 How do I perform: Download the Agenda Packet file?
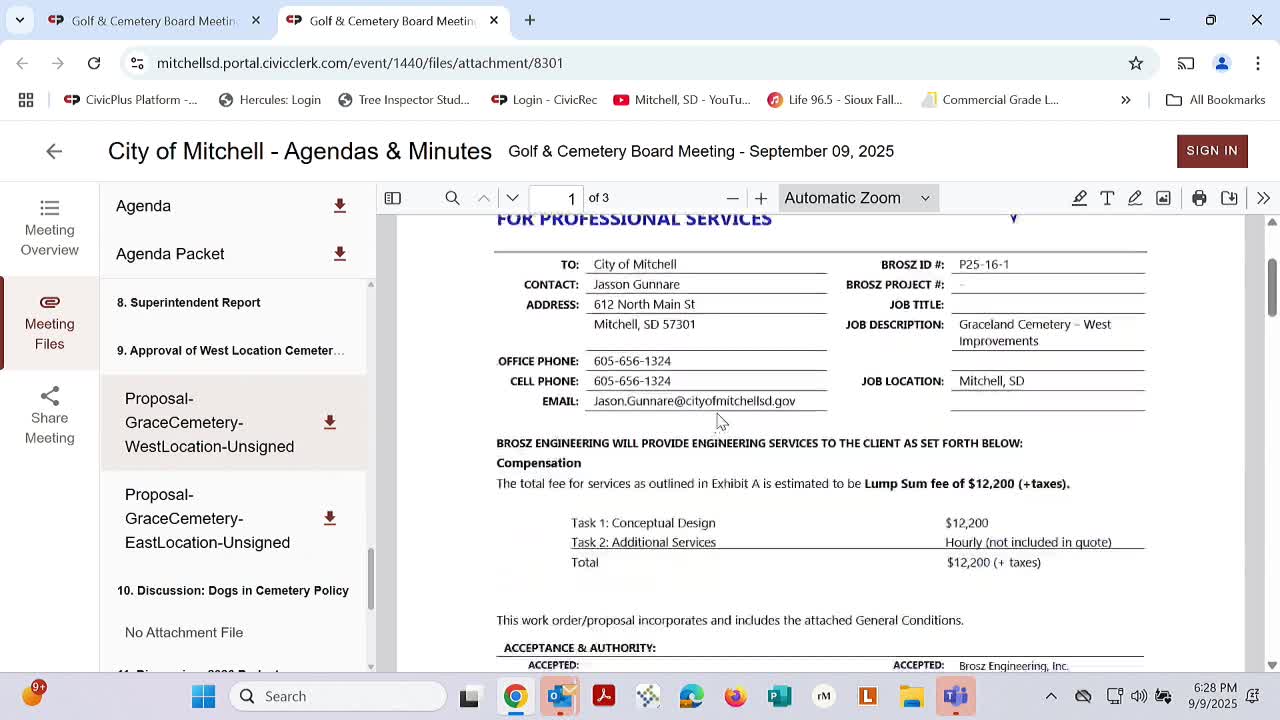[340, 254]
